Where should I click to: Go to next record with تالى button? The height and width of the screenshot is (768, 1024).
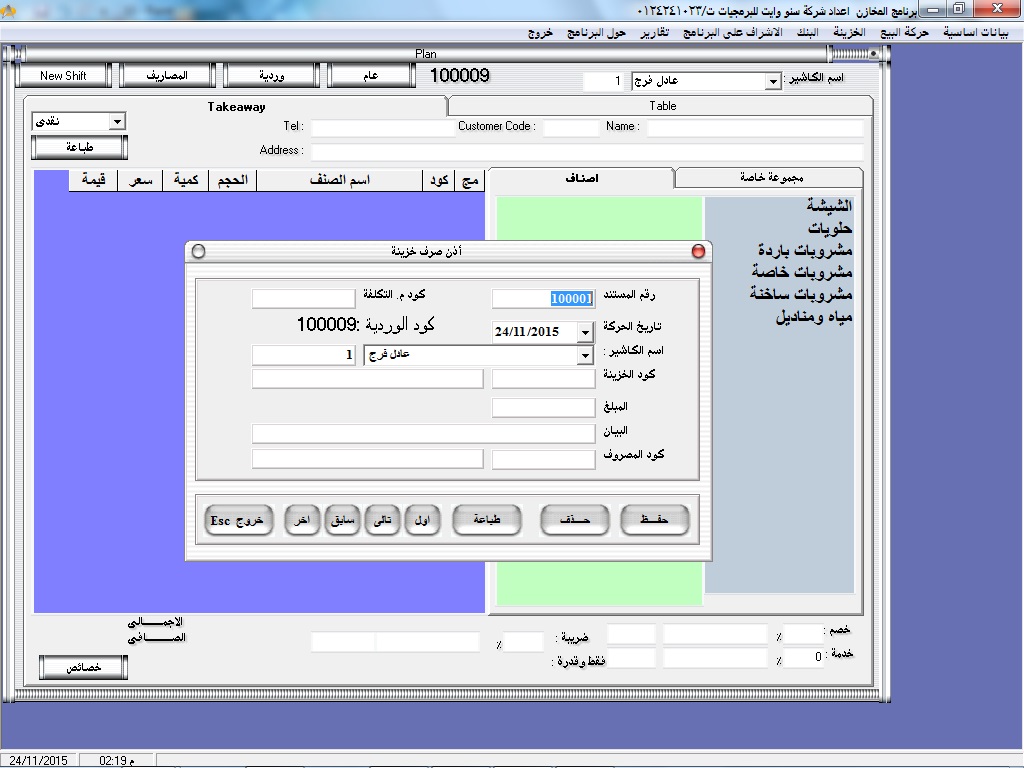point(383,520)
